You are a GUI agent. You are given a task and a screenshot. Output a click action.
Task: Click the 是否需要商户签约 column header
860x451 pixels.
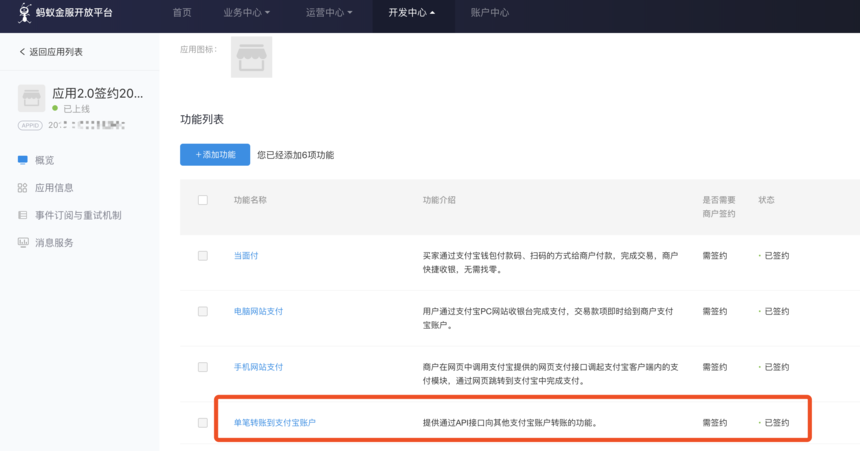click(718, 207)
